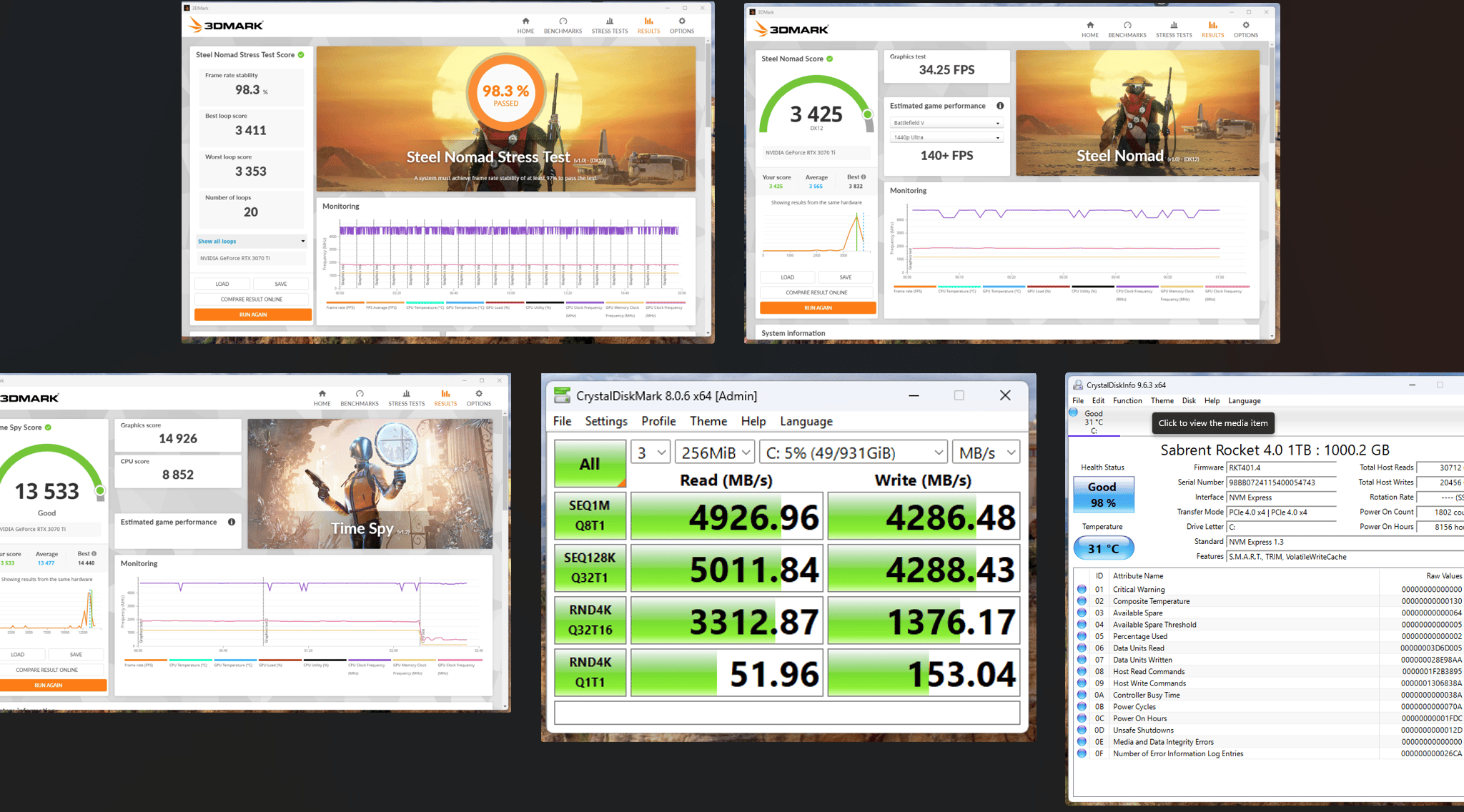Open the C: drive selection dropdown
This screenshot has height=812, width=1464.
pyautogui.click(x=854, y=453)
